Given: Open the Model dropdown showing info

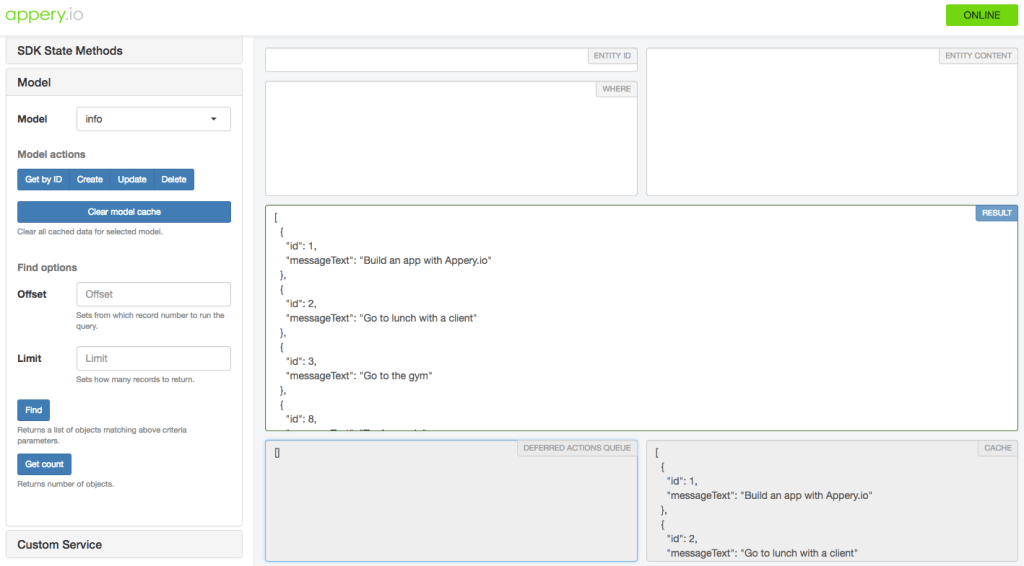Looking at the screenshot, I should click(153, 119).
